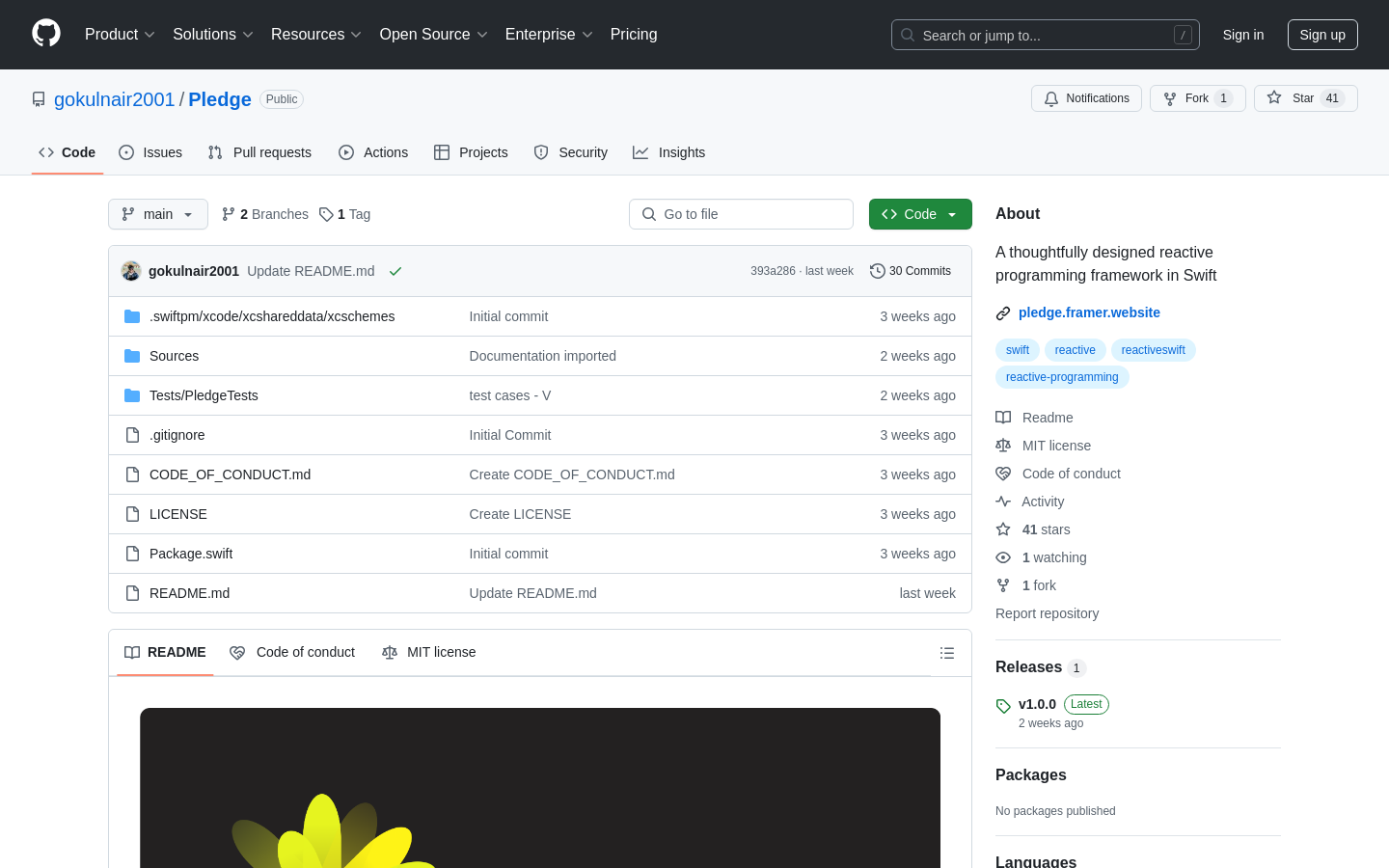Expand the Product menu
Screen dimensions: 1389x868
(120, 35)
